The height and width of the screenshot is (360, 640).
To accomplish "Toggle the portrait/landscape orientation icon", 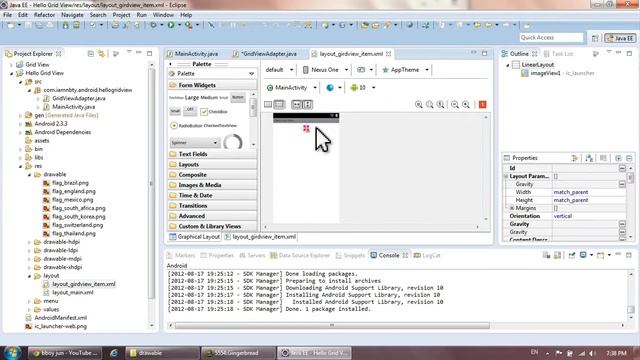I will point(361,70).
